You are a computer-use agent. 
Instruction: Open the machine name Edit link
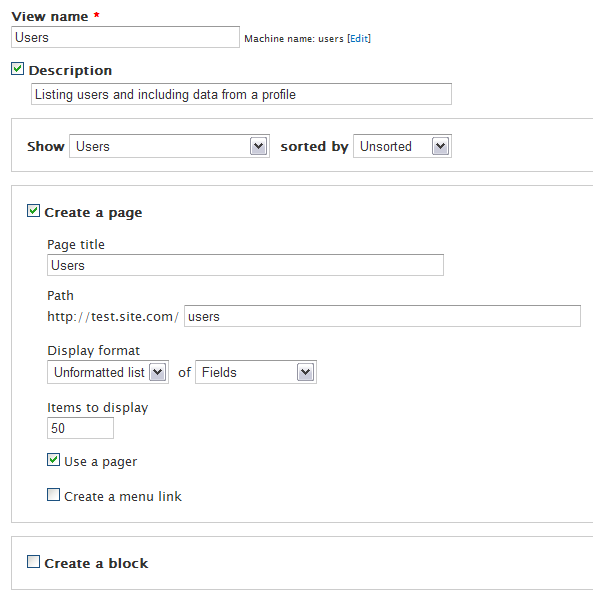pyautogui.click(x=359, y=39)
